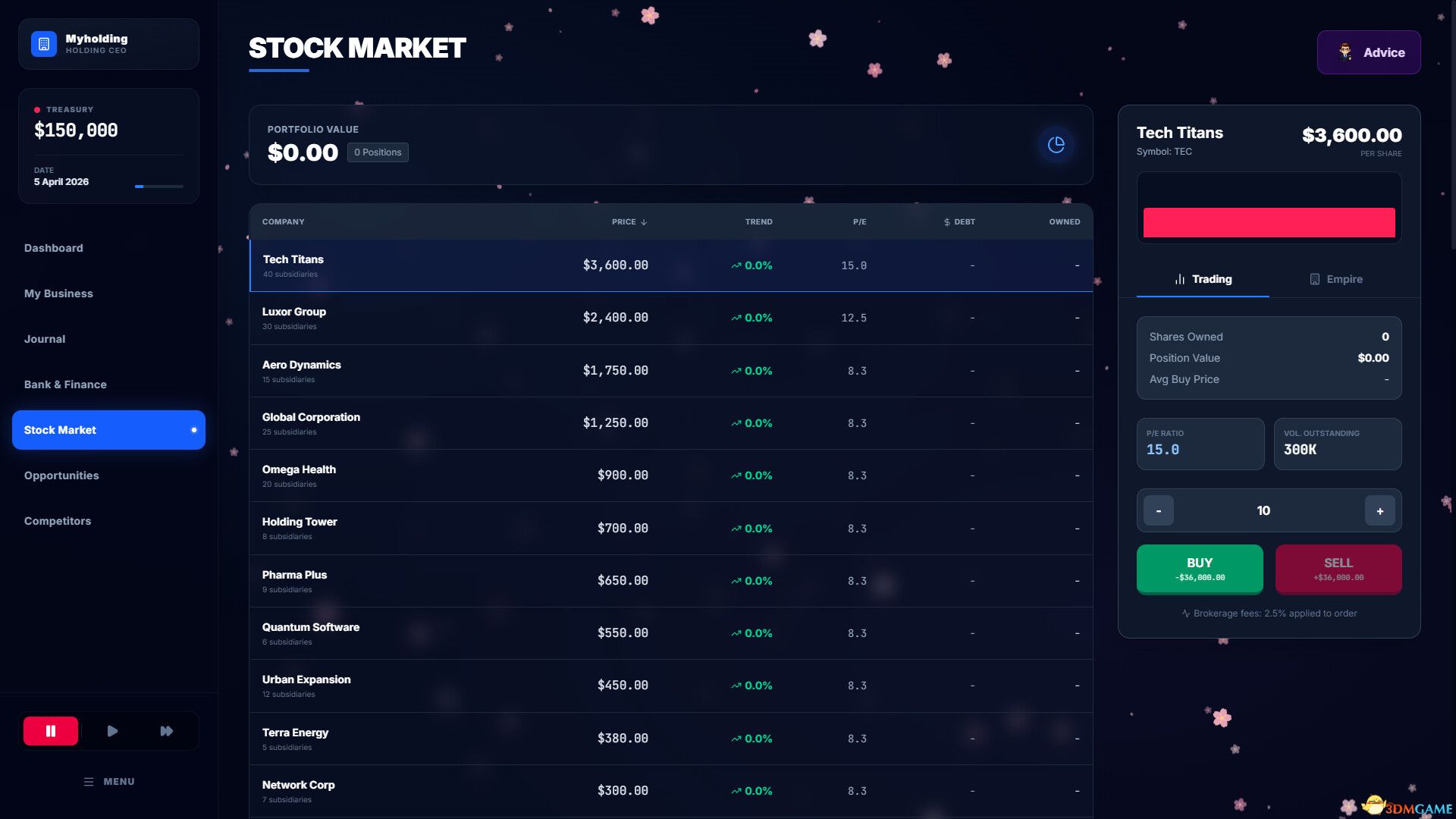Click the red Tech Titans price chart

pyautogui.click(x=1269, y=222)
